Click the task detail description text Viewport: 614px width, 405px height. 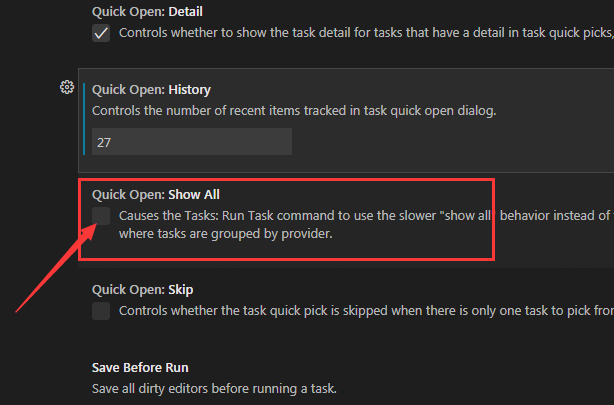pos(360,33)
